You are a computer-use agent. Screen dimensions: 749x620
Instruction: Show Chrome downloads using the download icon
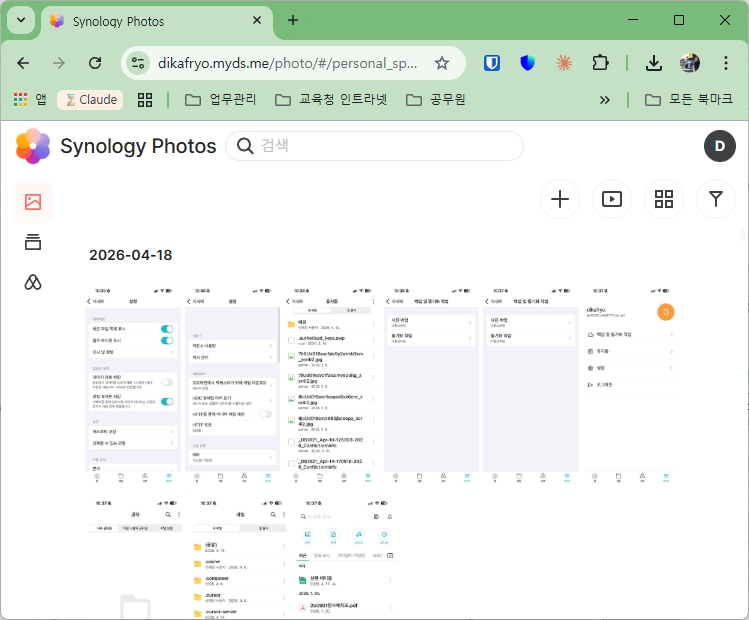click(653, 63)
